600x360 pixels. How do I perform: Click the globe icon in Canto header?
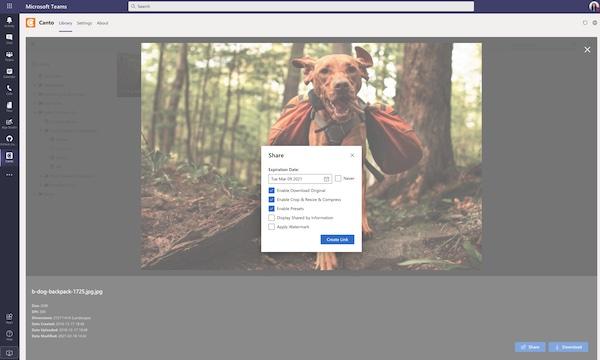(595, 23)
